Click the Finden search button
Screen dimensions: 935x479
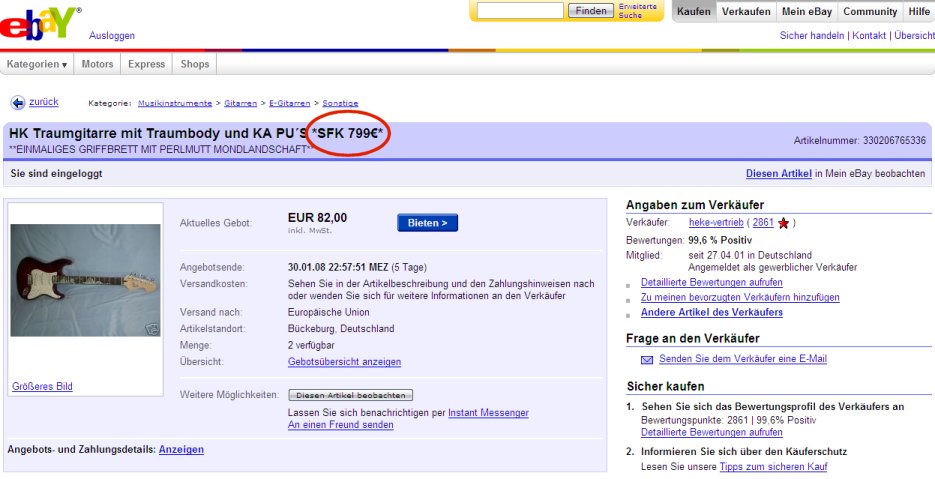[591, 11]
